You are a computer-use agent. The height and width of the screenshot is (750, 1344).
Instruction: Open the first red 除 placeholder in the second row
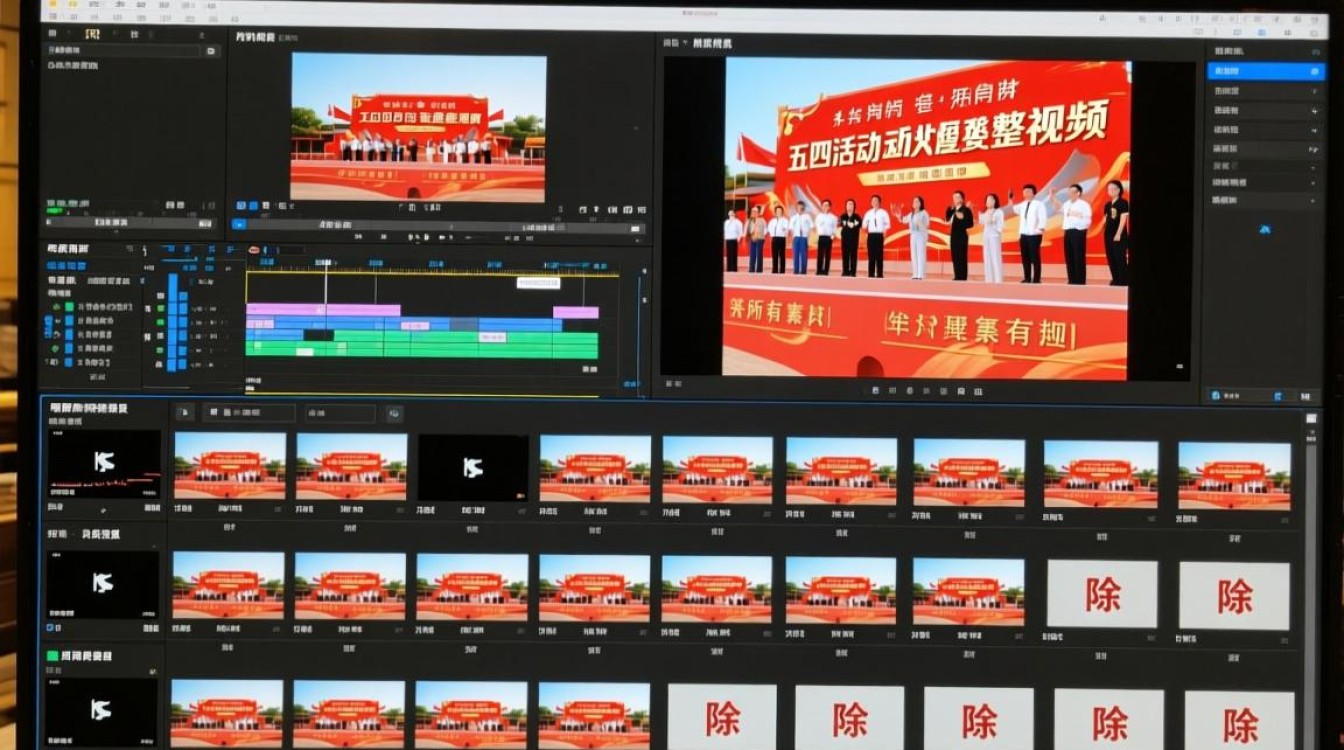point(1102,594)
